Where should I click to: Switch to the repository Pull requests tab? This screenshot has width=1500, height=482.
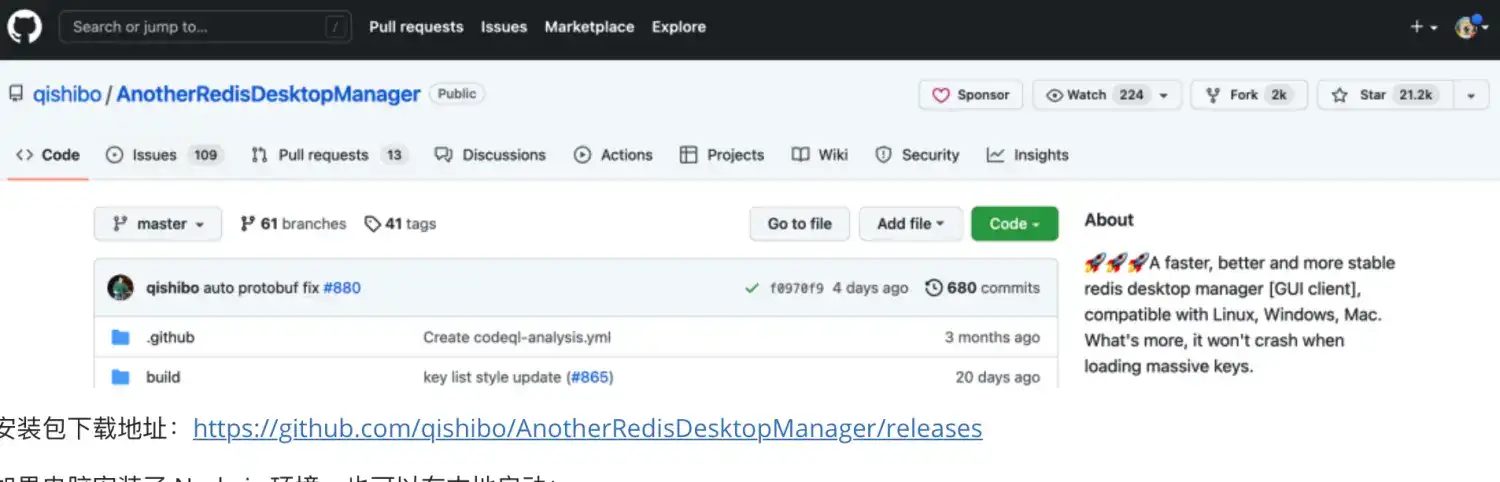329,155
